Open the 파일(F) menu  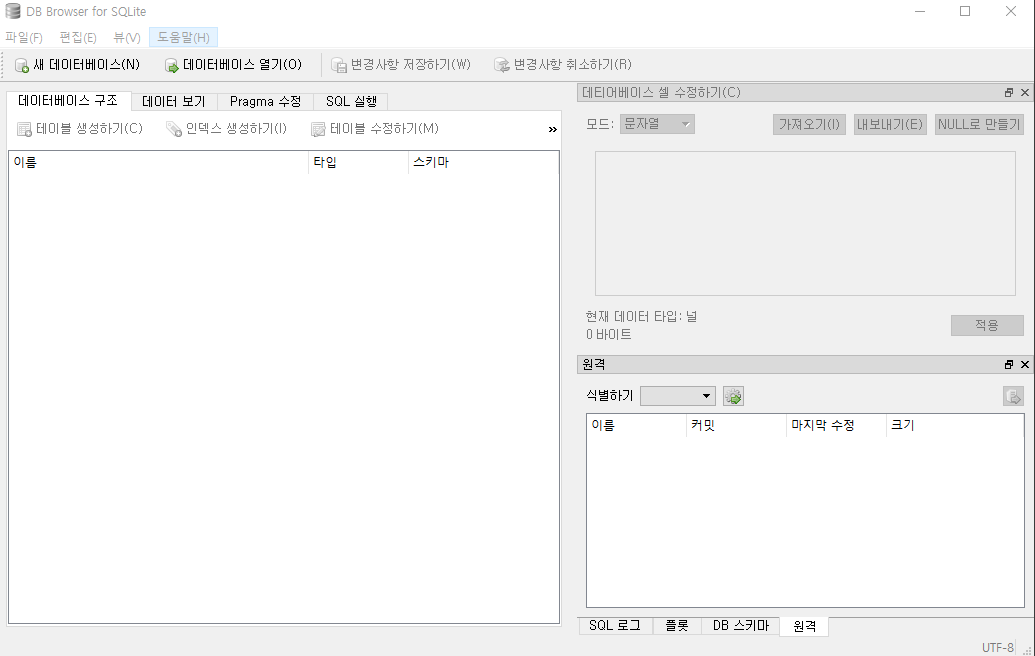point(24,38)
